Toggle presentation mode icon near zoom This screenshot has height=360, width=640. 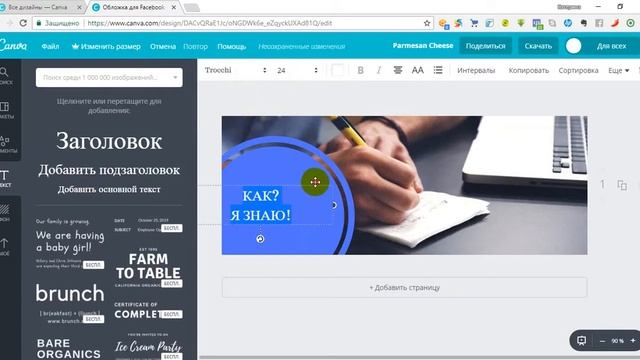[582, 340]
